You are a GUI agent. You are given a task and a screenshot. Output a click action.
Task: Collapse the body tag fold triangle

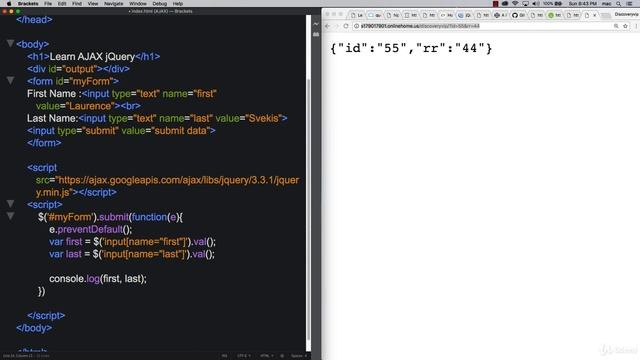tap(10, 43)
